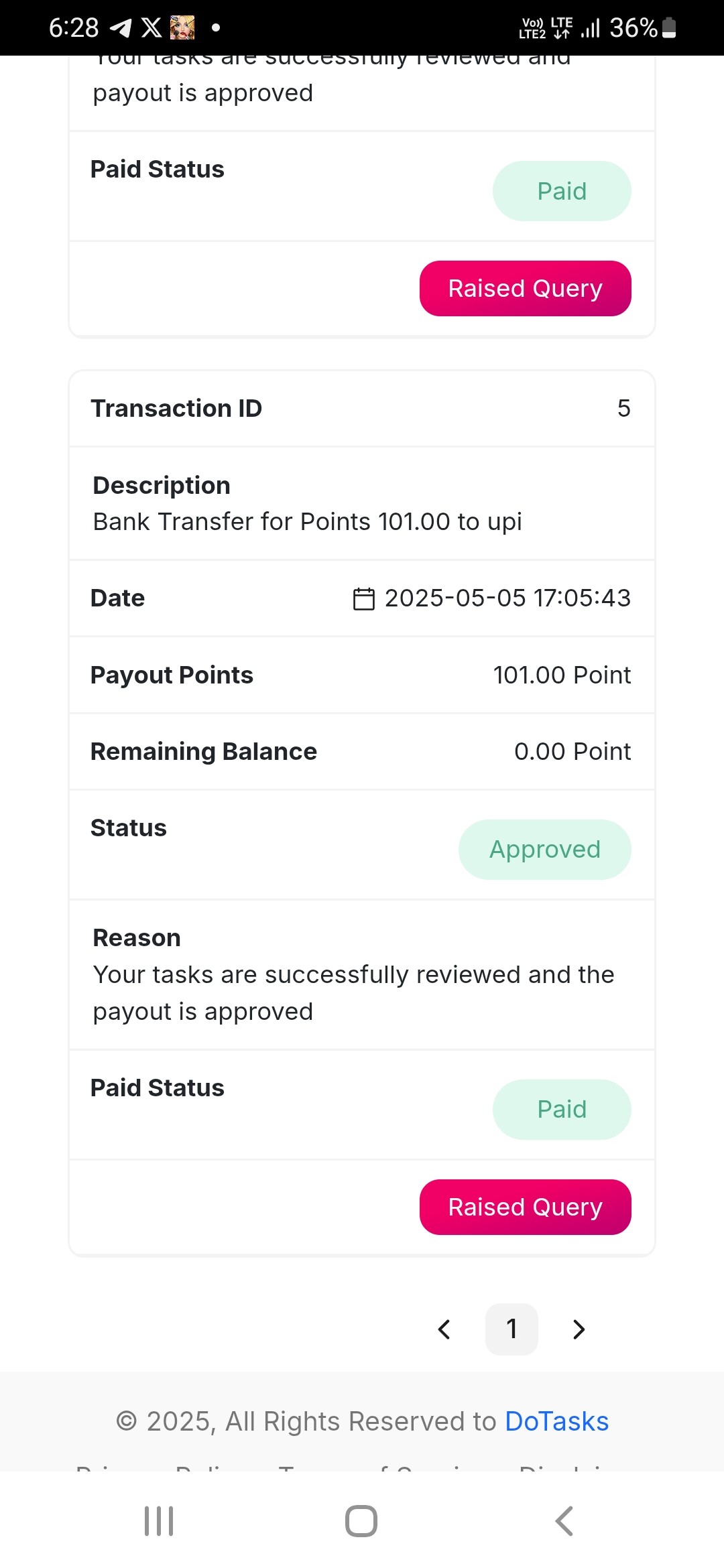
Task: Click Raised Query for transaction 5
Action: coord(526,1207)
